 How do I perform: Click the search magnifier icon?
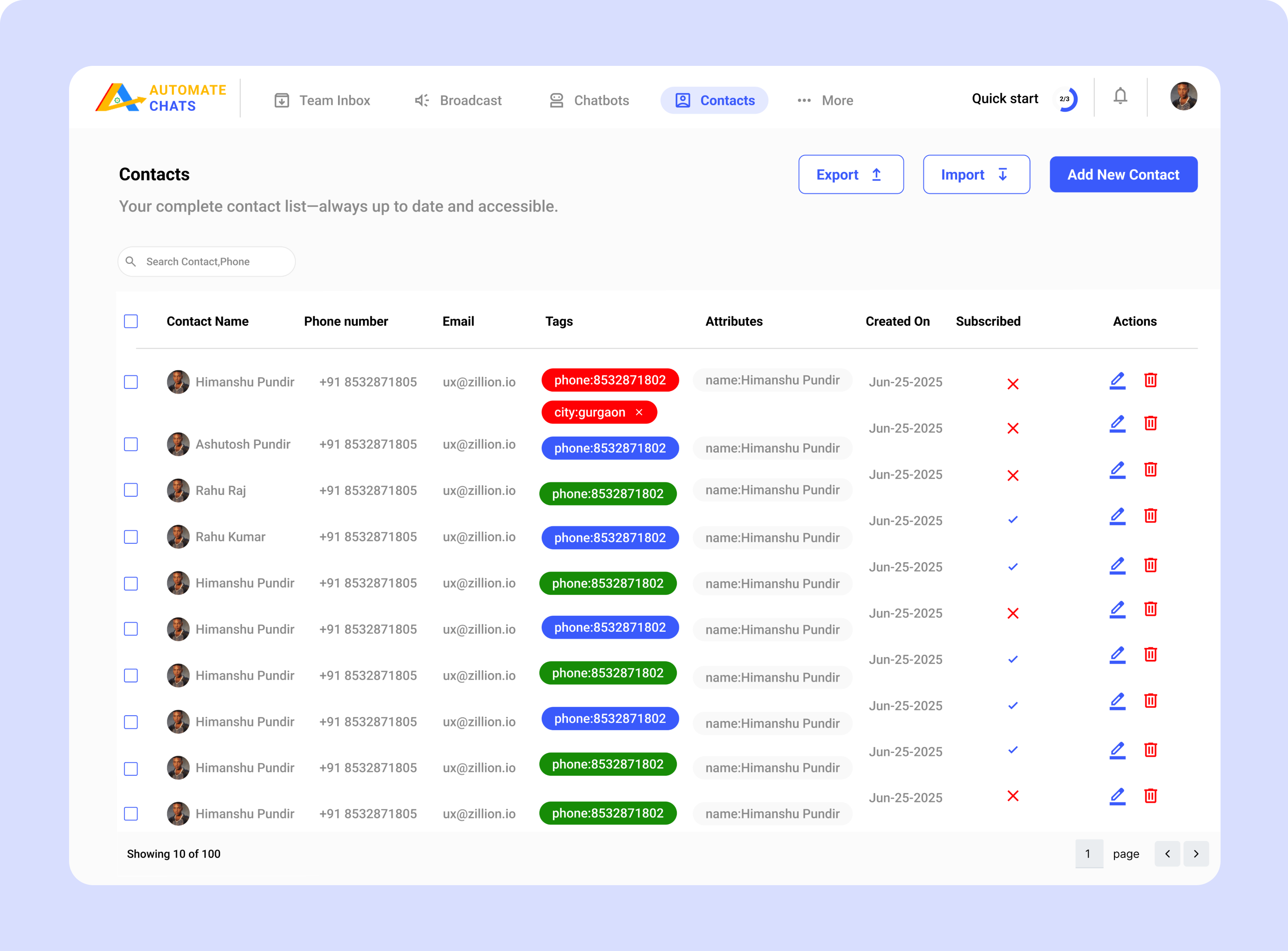pos(131,261)
